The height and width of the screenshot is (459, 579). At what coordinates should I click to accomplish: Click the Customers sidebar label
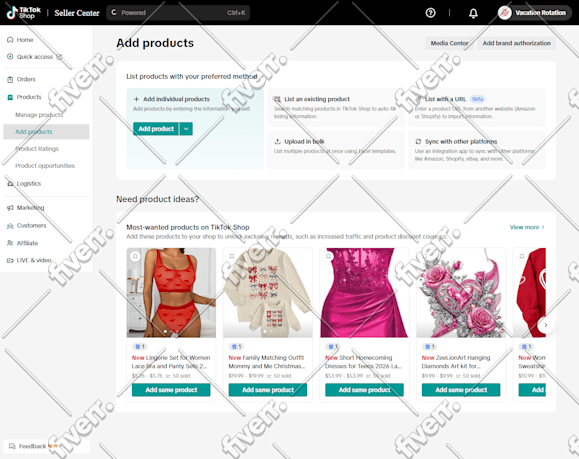pos(31,226)
